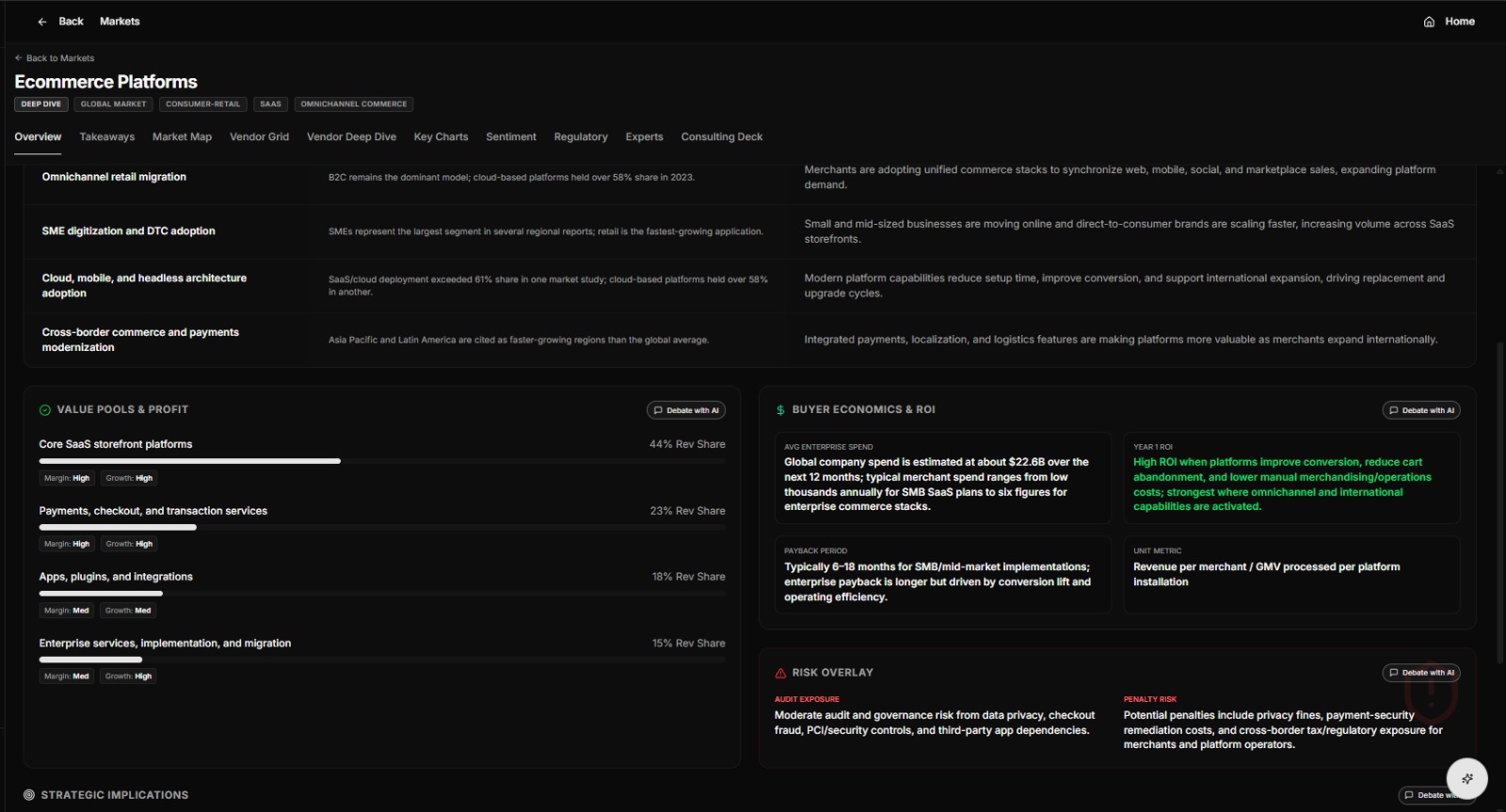The width and height of the screenshot is (1506, 812).
Task: Switch to the Vendor Grid tab
Action: (259, 137)
